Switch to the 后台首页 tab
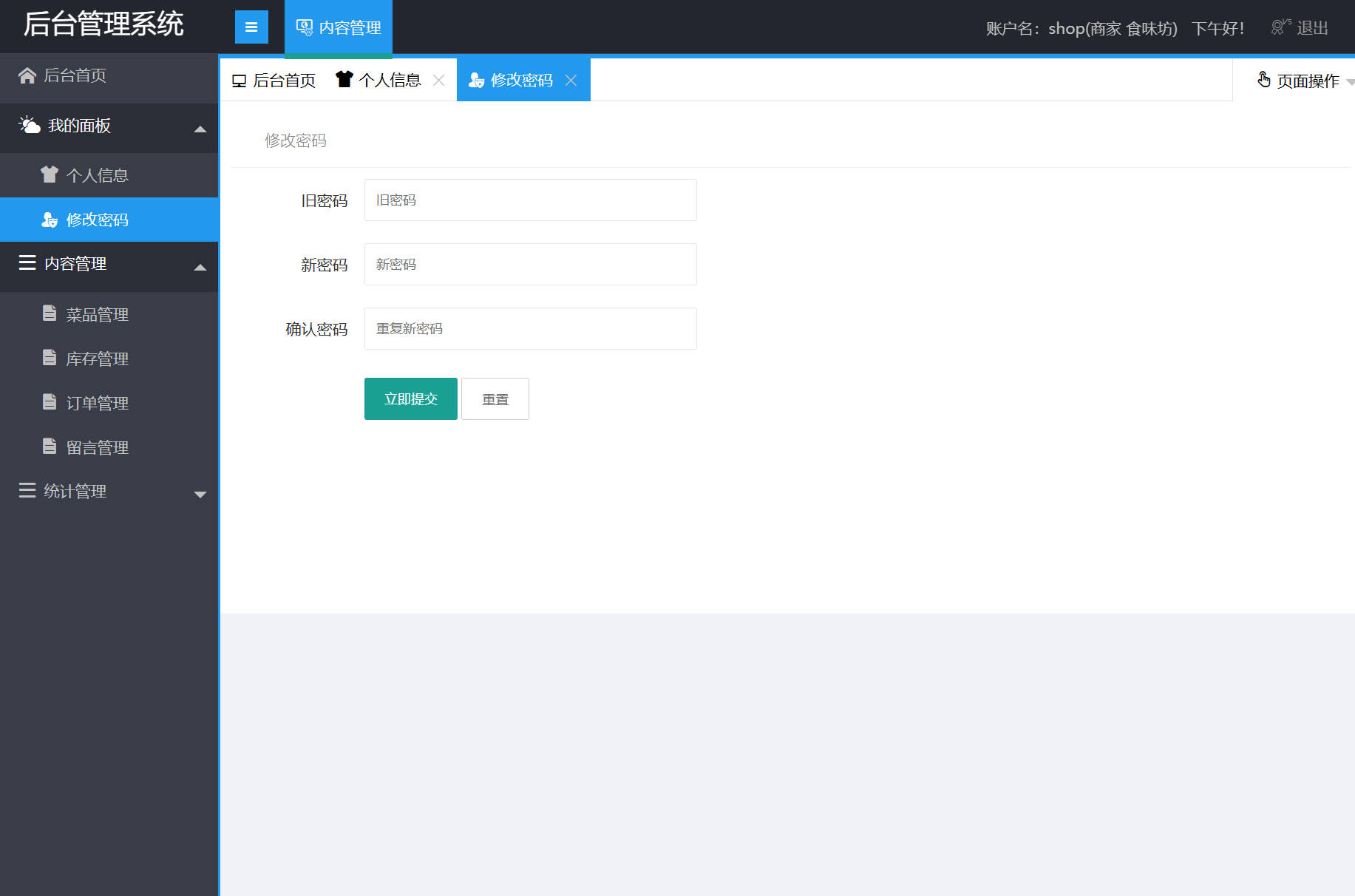This screenshot has height=896, width=1355. [275, 81]
